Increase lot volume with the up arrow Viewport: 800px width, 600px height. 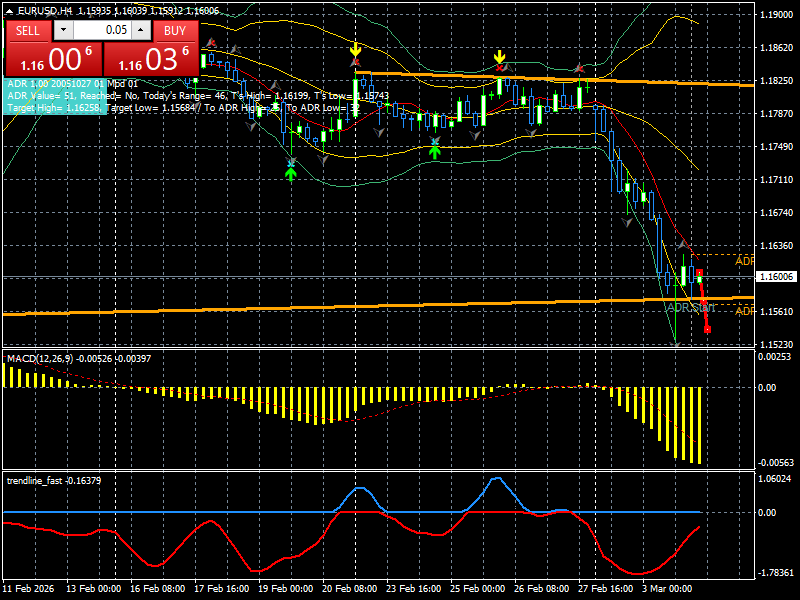coord(141,30)
